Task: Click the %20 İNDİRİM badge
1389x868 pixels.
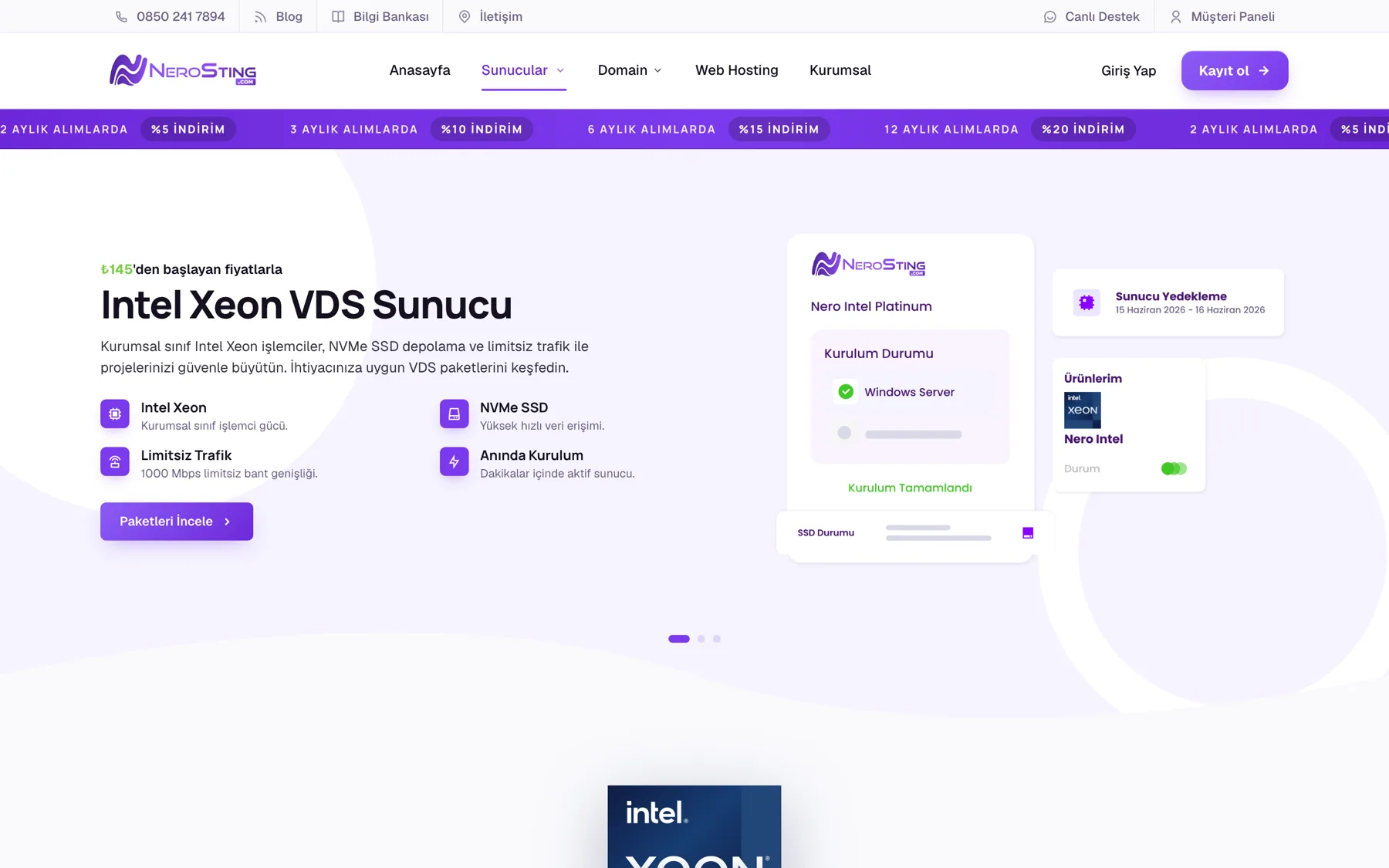Action: click(x=1083, y=130)
